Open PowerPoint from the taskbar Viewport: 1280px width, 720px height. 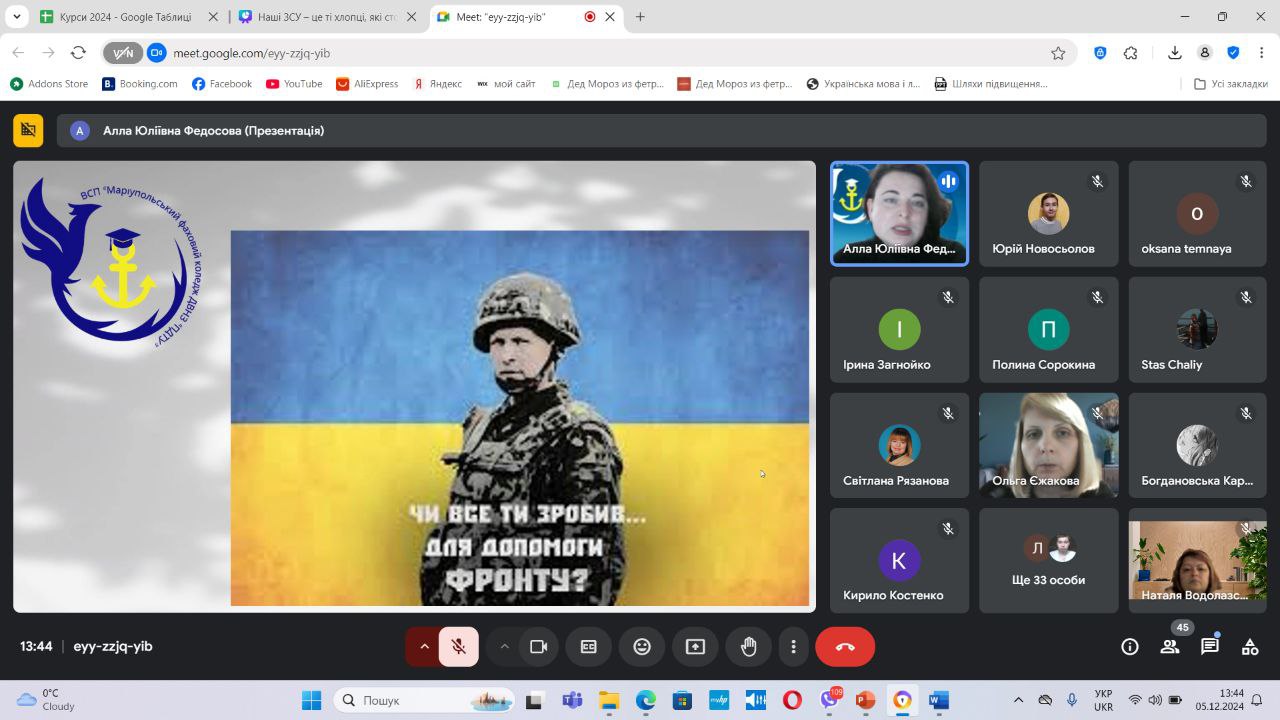click(x=866, y=700)
